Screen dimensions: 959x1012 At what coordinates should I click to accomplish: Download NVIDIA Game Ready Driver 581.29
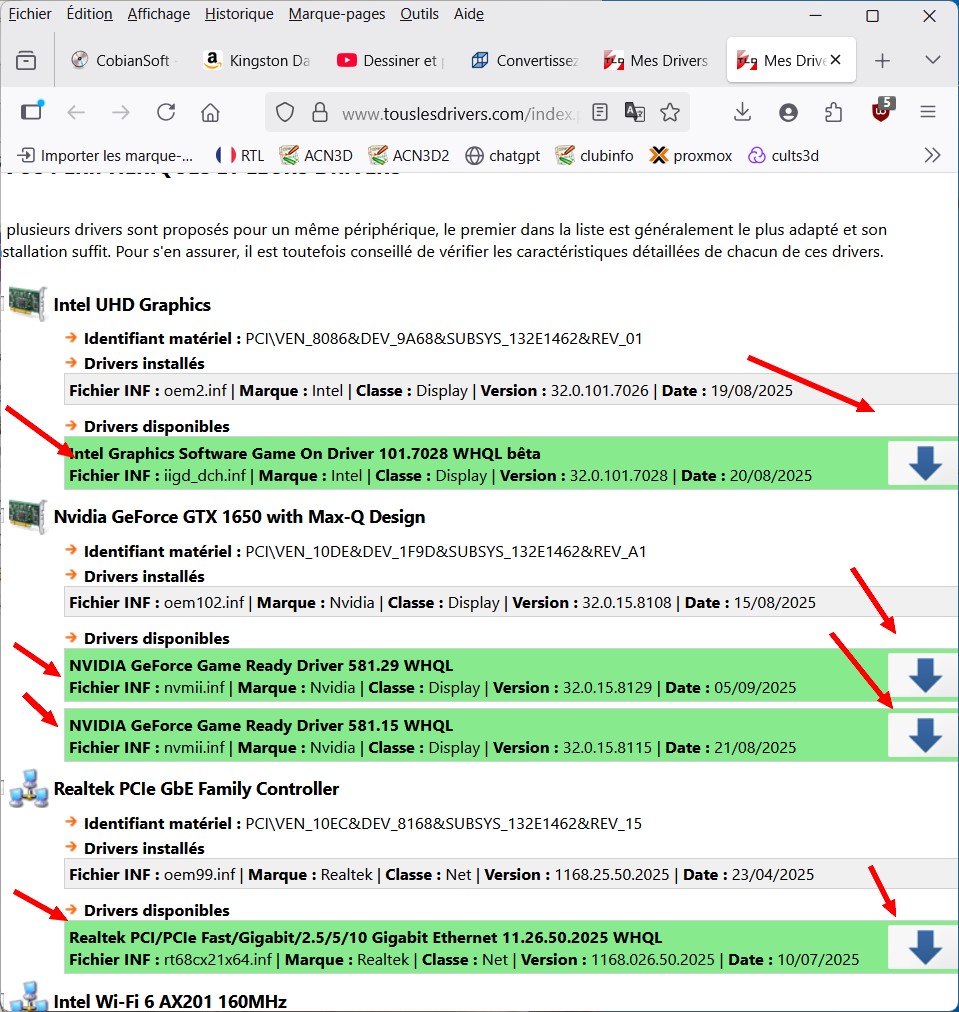coord(924,676)
